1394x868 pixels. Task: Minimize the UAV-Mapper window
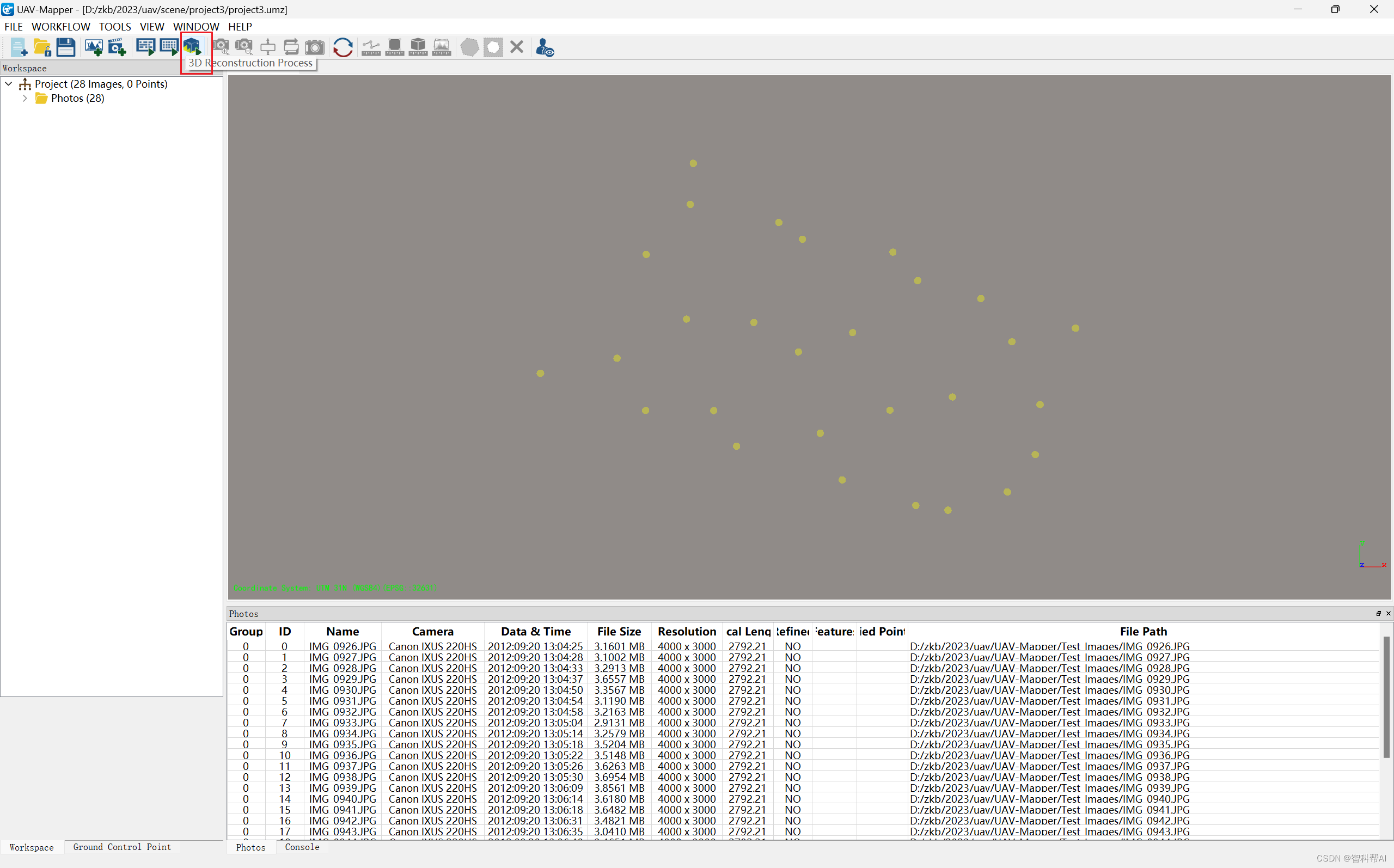click(1298, 9)
